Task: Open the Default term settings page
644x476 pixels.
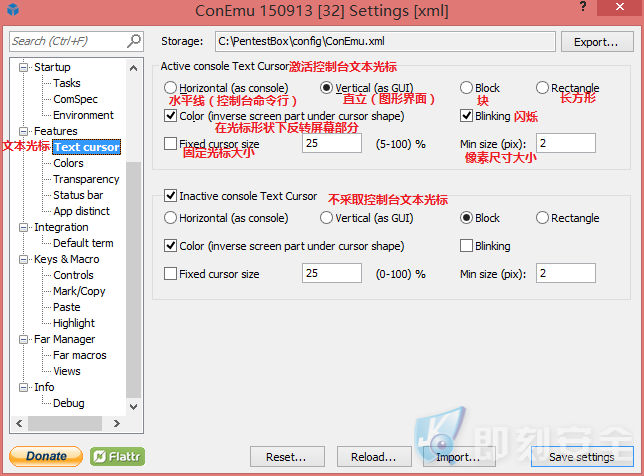Action: [x=83, y=243]
